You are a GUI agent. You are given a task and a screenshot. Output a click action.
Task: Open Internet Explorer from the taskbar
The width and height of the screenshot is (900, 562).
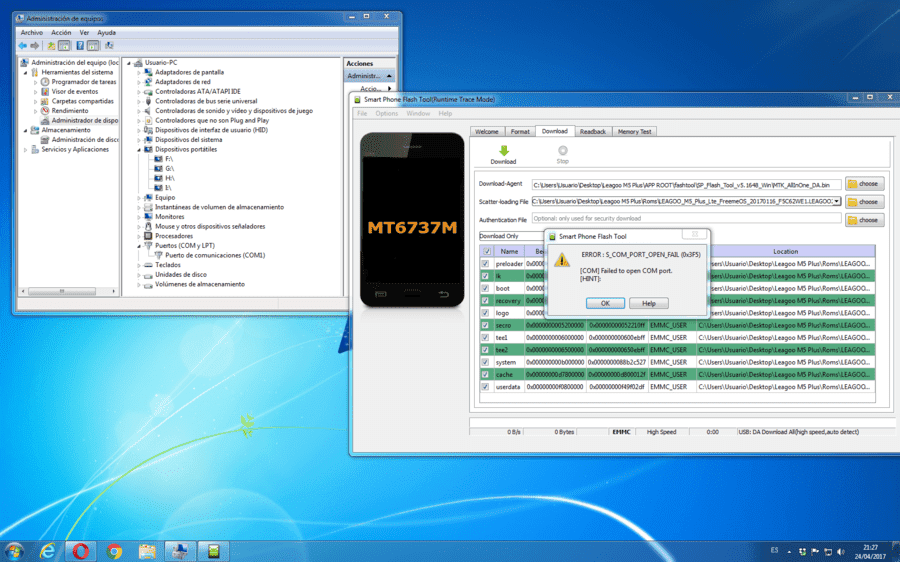coord(48,552)
